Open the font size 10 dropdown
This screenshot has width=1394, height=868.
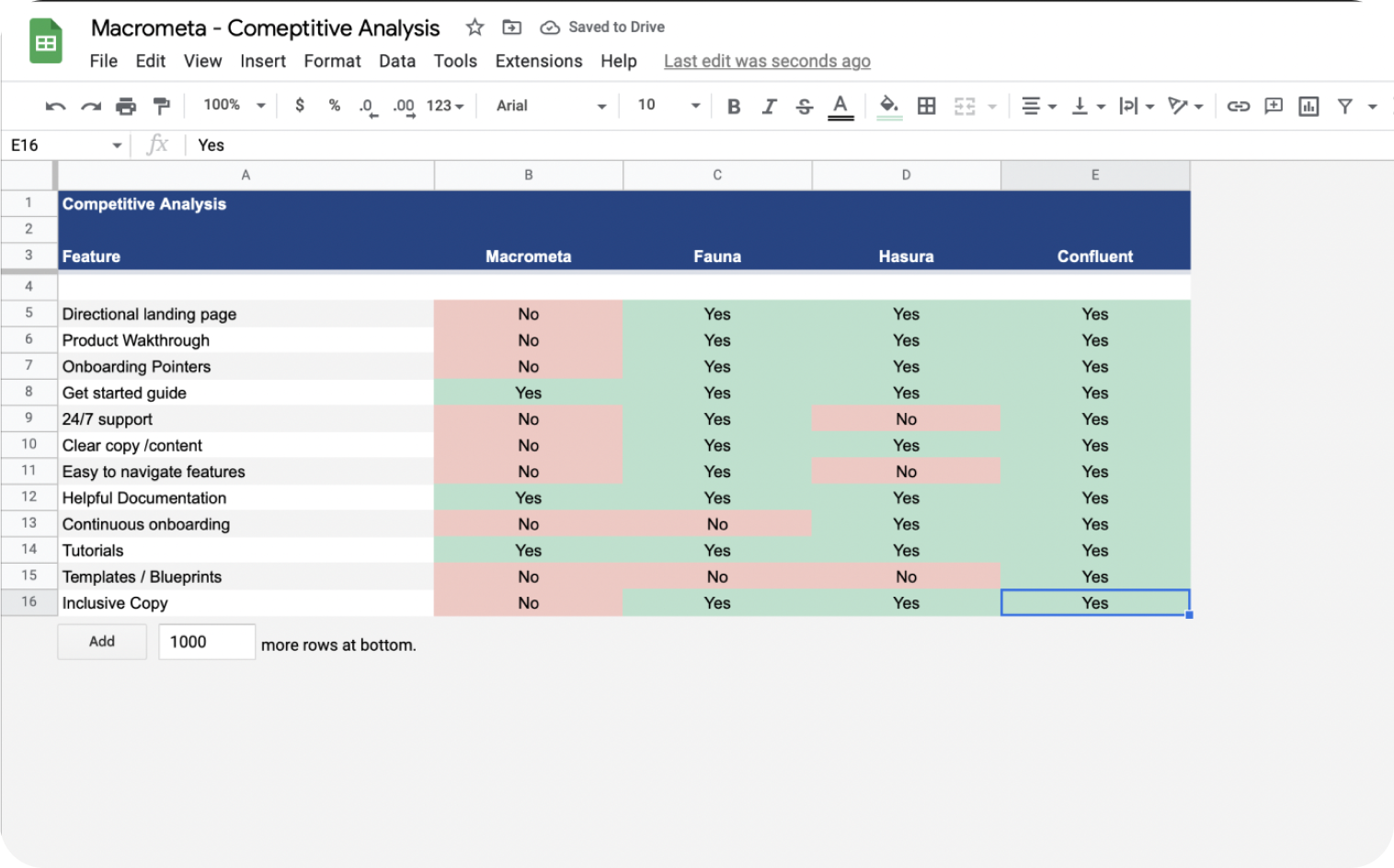(668, 106)
